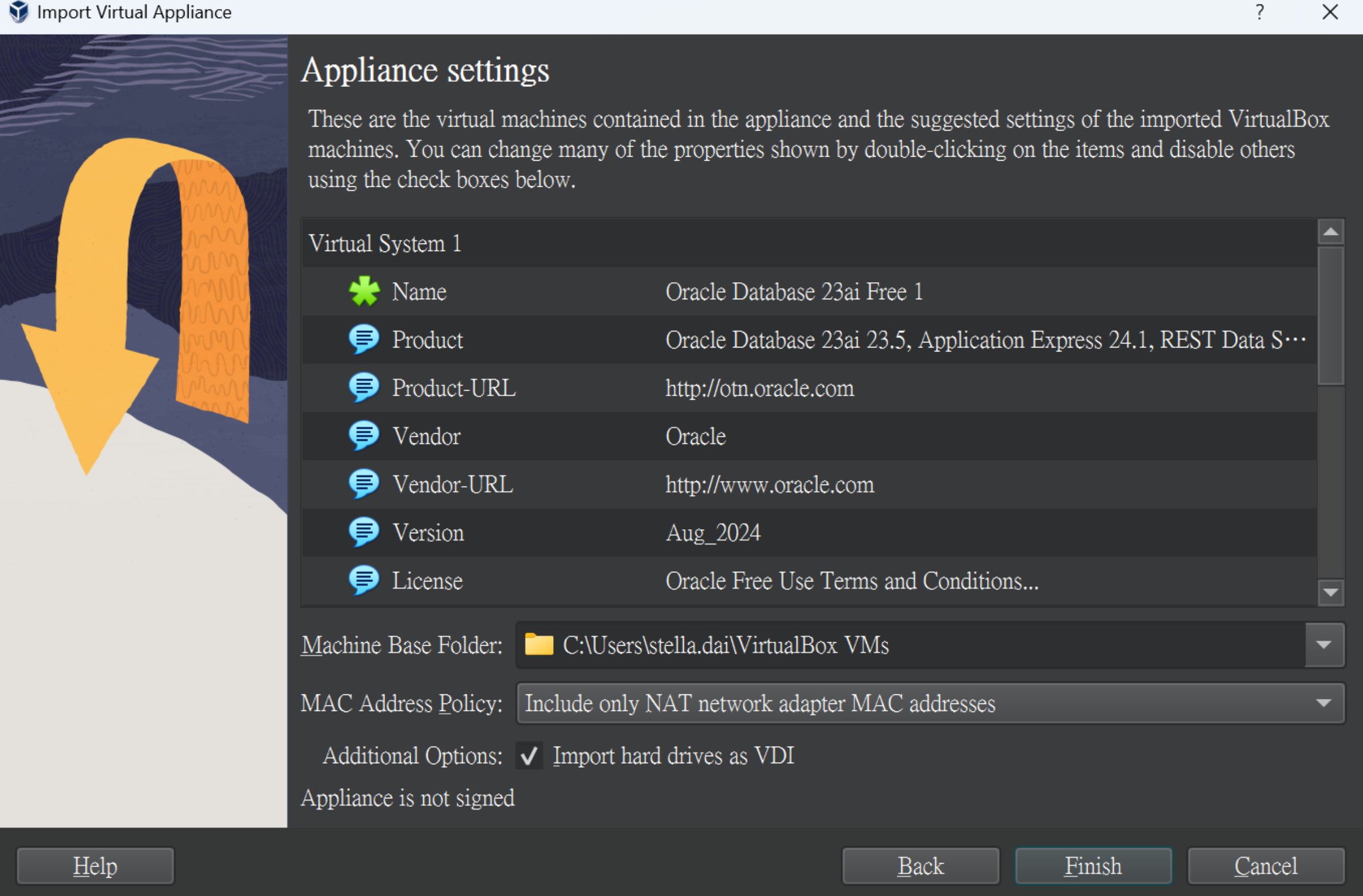This screenshot has width=1363, height=896.
Task: Close the Import Virtual Appliance dialog
Action: coord(1331,12)
